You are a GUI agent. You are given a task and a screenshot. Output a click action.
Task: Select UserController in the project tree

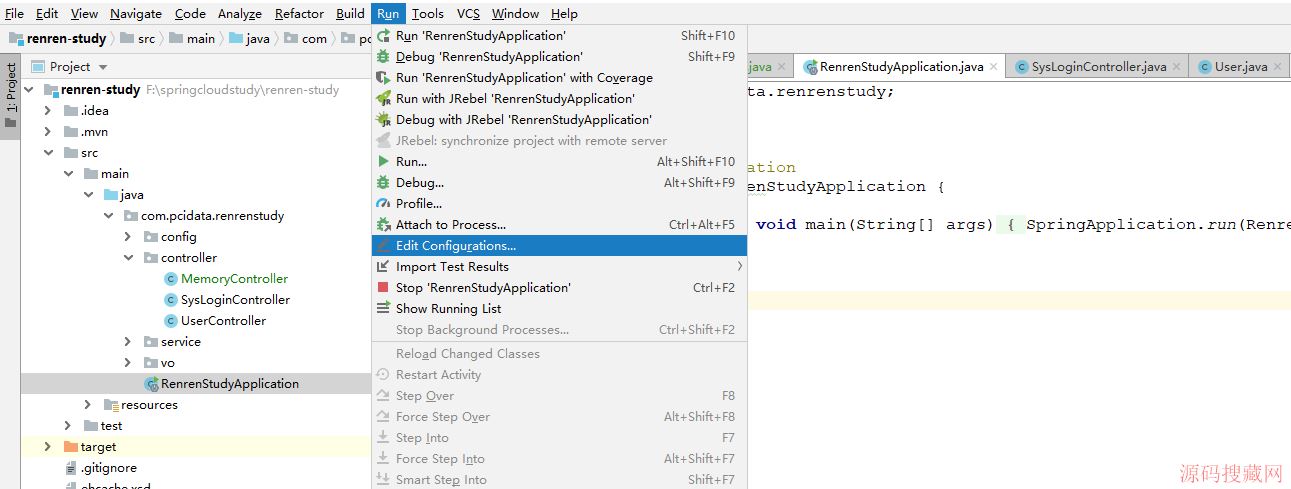click(222, 321)
